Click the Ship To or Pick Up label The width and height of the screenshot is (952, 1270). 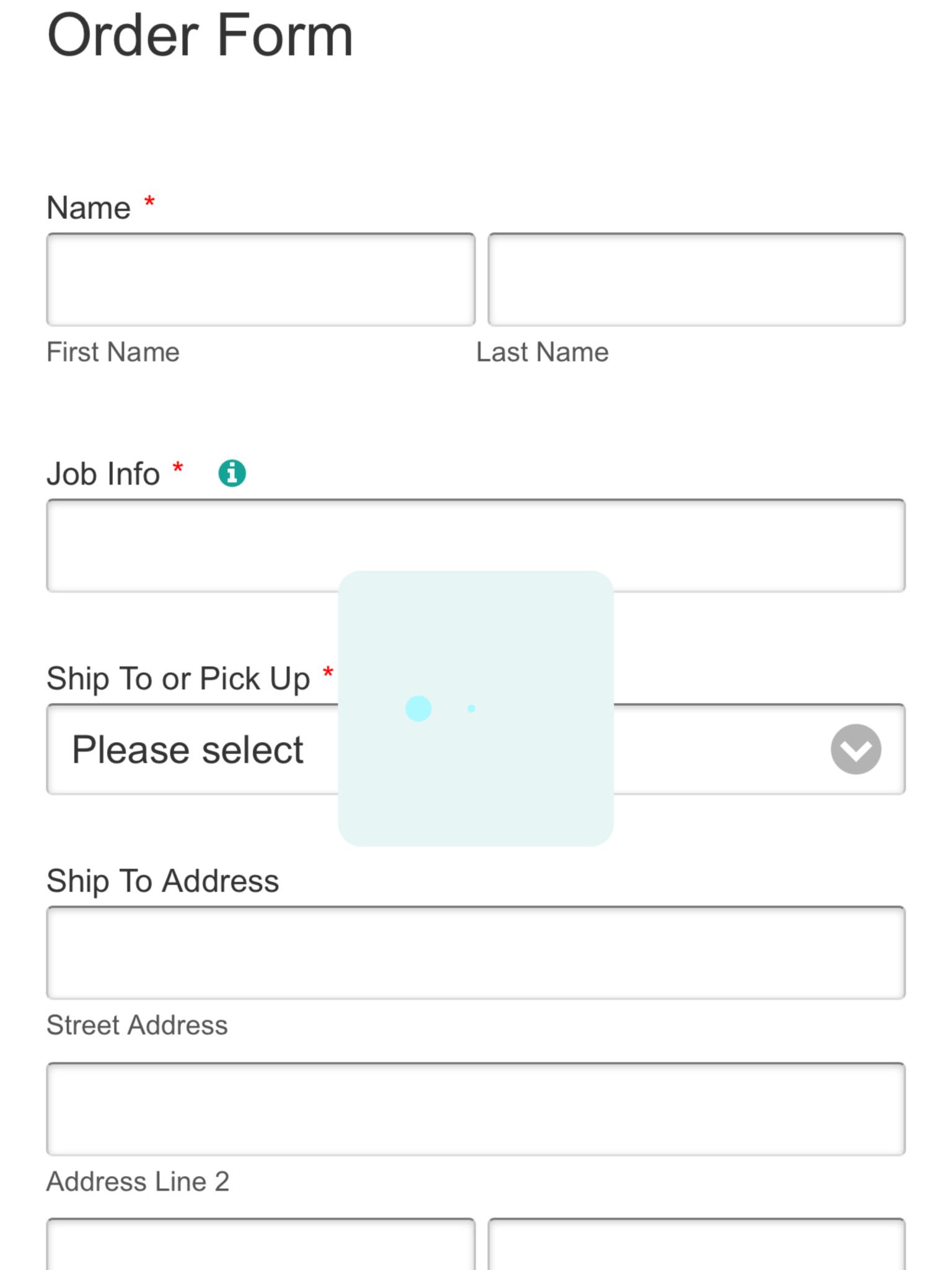[x=178, y=679]
